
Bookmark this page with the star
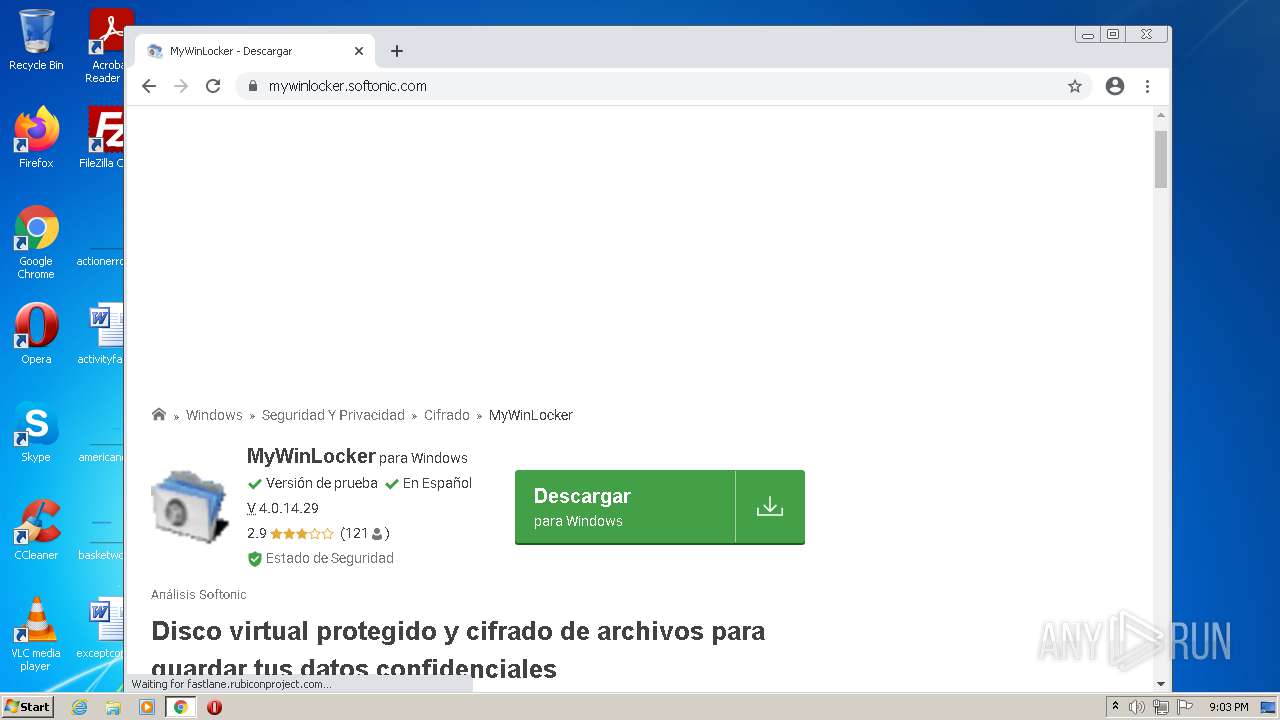[x=1075, y=86]
